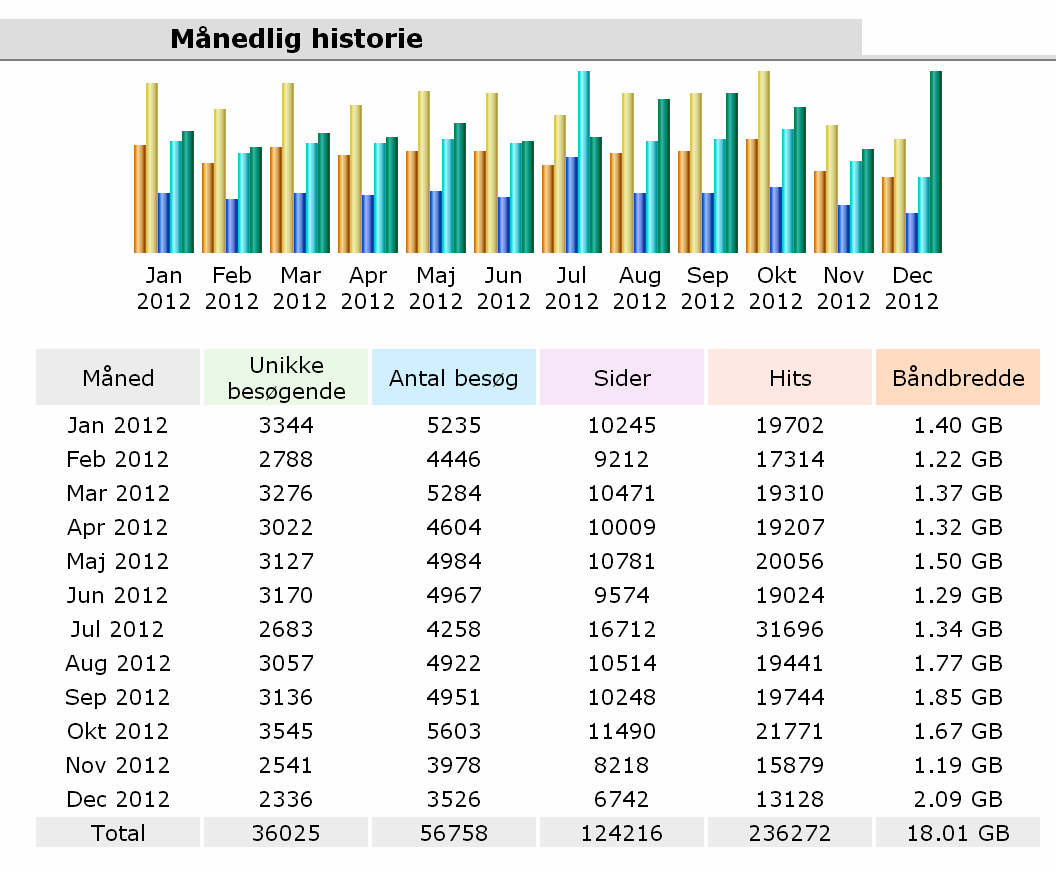The height and width of the screenshot is (872, 1056).
Task: Click the 'Total' row label
Action: tap(118, 833)
